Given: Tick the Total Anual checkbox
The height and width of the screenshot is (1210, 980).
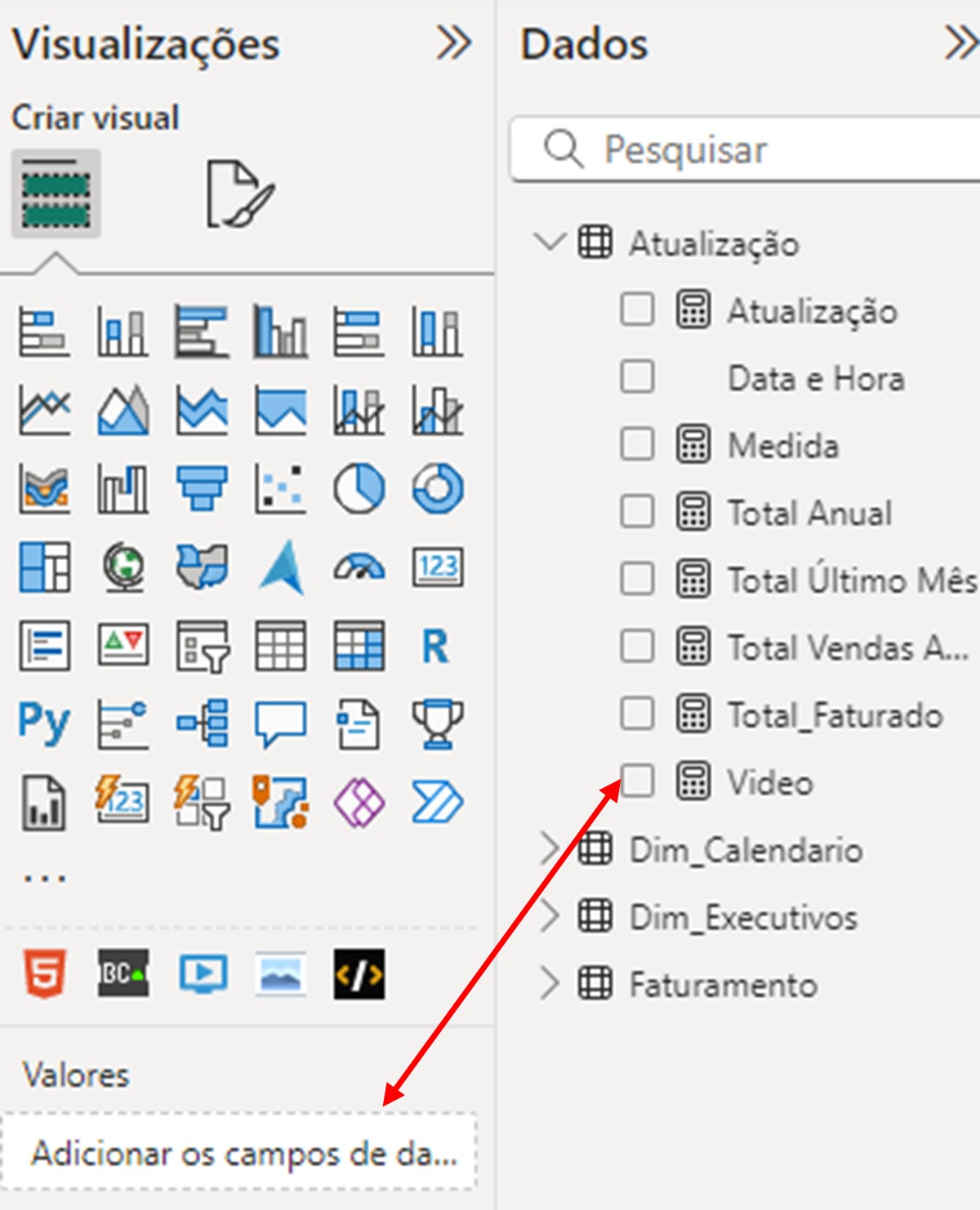Looking at the screenshot, I should (x=637, y=513).
